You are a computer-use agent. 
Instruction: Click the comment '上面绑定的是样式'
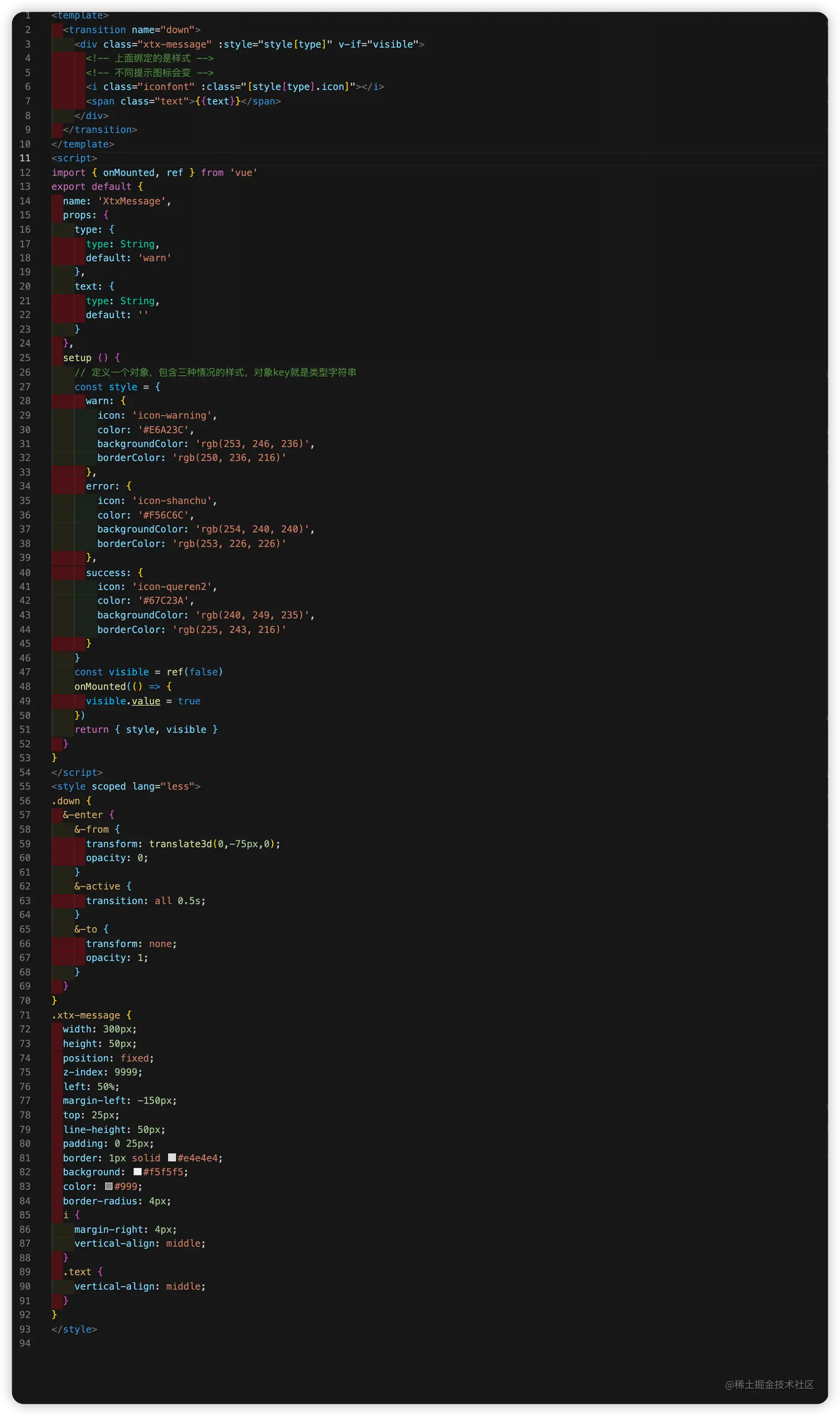(x=149, y=58)
